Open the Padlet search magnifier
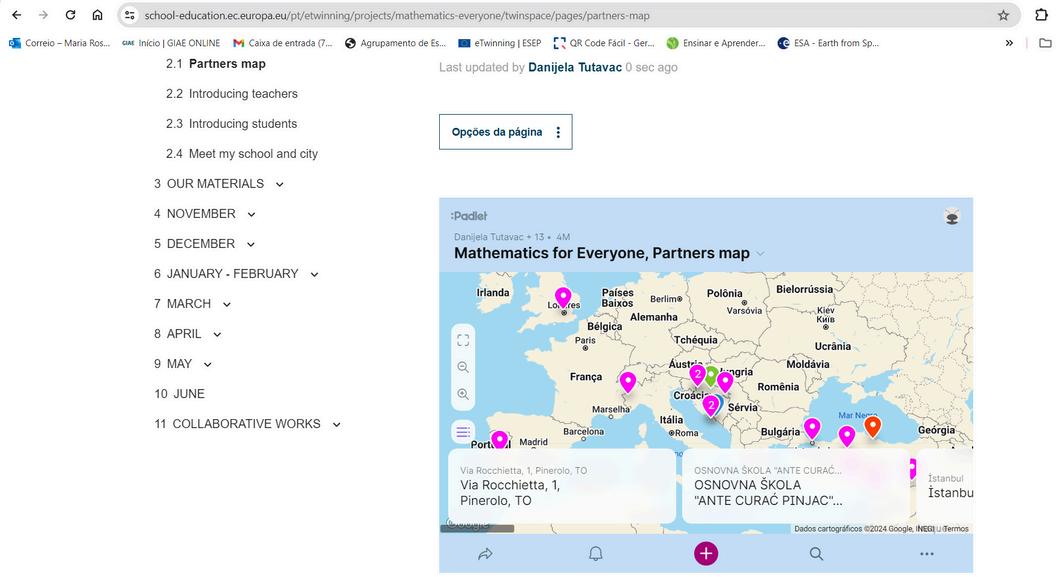1056x577 pixels. coord(816,553)
